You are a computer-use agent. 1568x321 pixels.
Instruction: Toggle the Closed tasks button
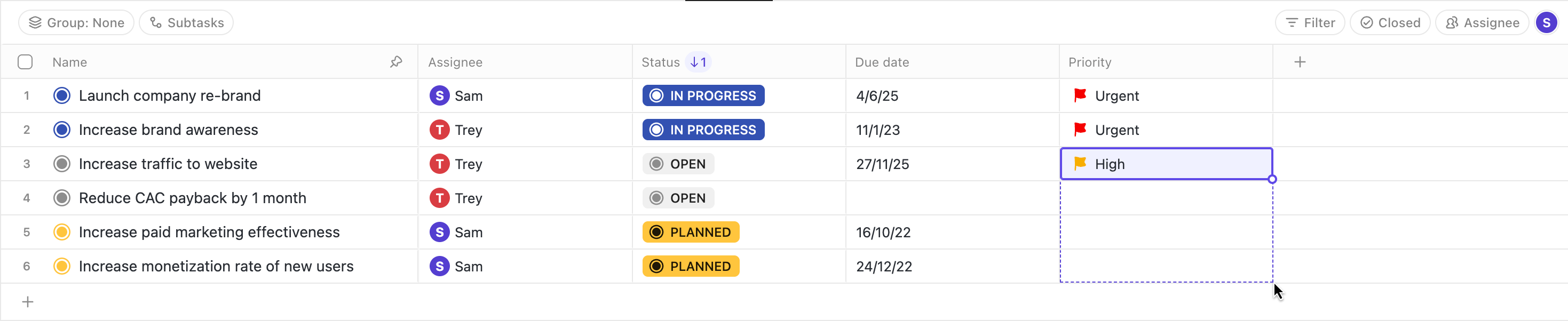(x=1390, y=23)
